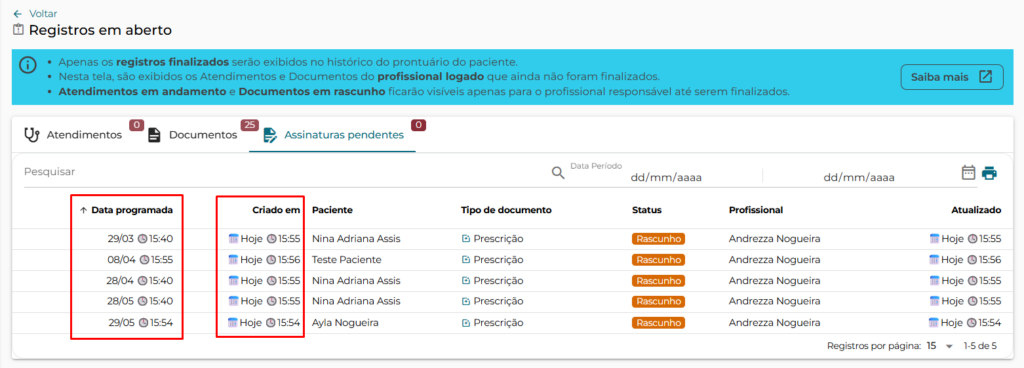Click Criado em calendar icon in Ayla Nogueira row
Image resolution: width=1024 pixels, height=368 pixels.
pos(232,322)
